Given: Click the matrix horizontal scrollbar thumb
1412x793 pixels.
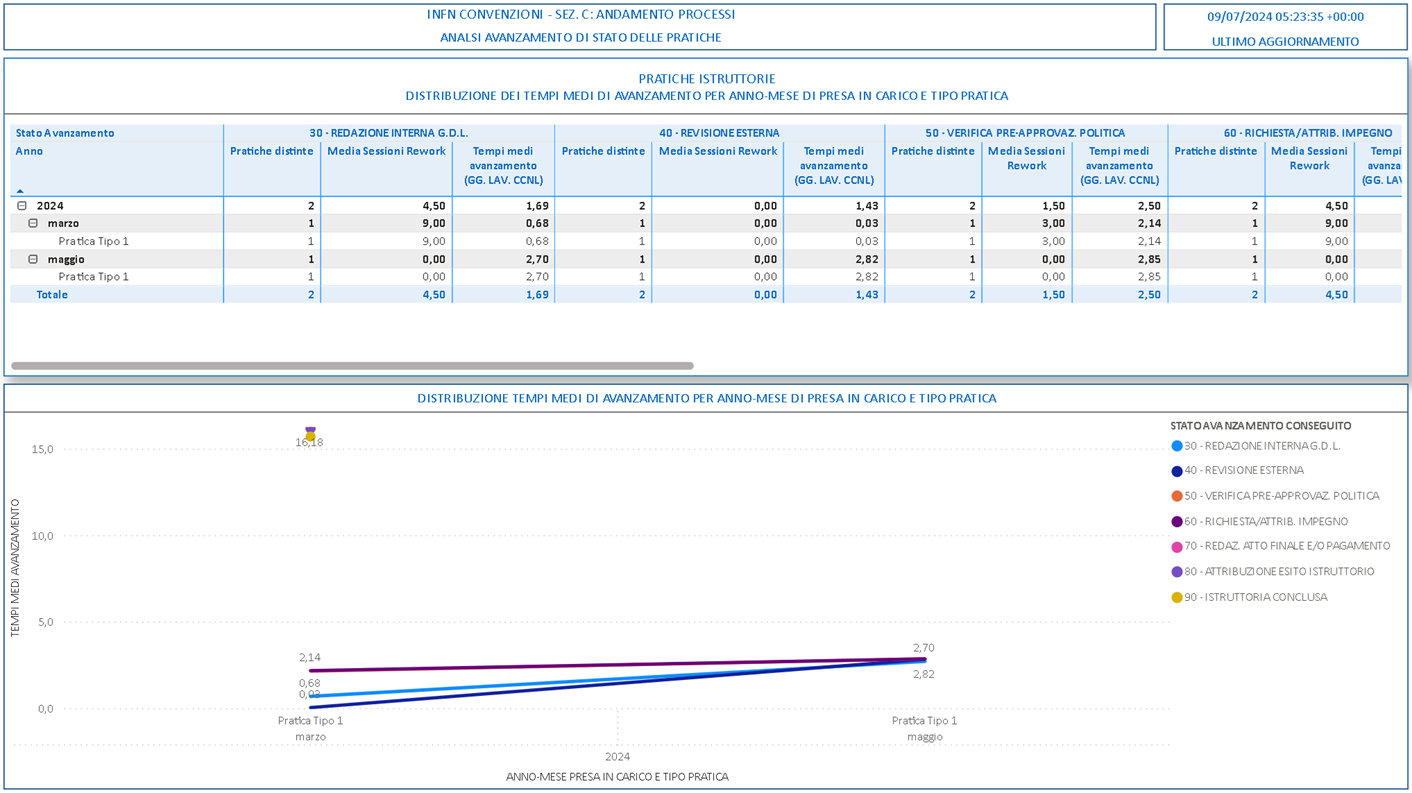Looking at the screenshot, I should 352,366.
